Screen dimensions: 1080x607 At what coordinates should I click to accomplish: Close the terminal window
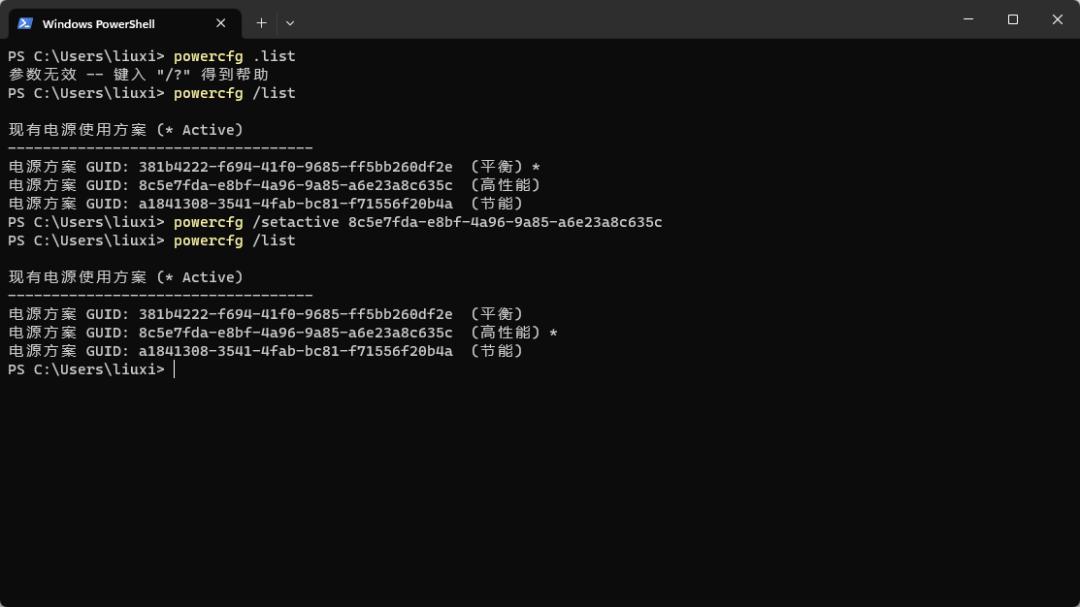point(1057,19)
